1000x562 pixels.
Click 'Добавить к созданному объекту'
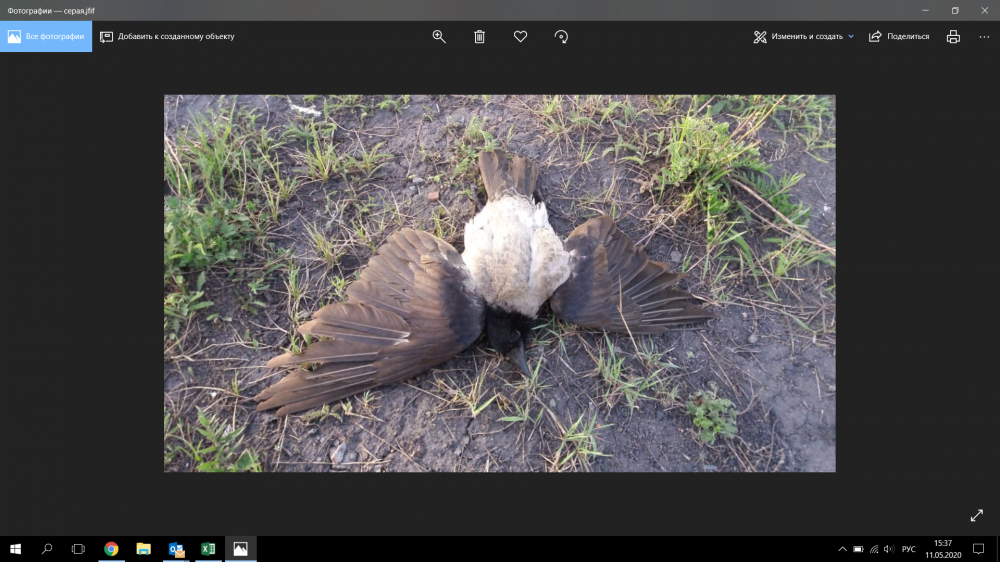pyautogui.click(x=167, y=36)
